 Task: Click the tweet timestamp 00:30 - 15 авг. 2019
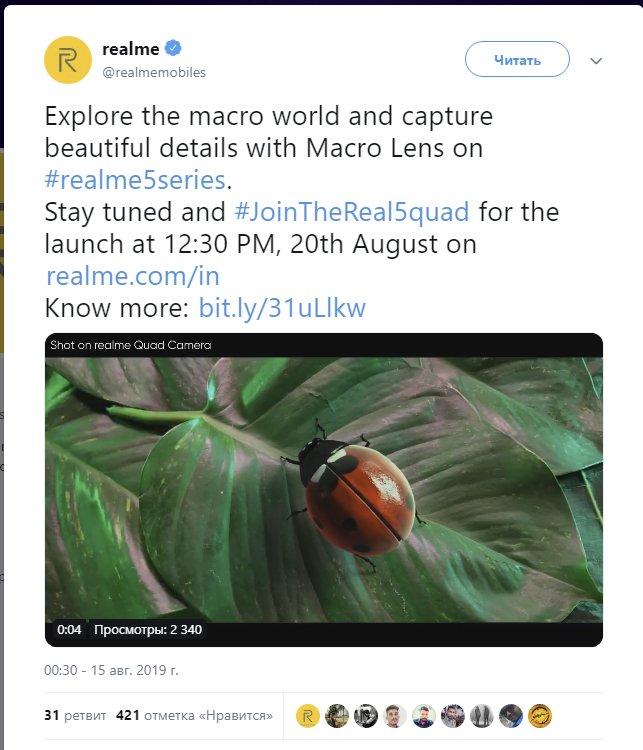[111, 669]
